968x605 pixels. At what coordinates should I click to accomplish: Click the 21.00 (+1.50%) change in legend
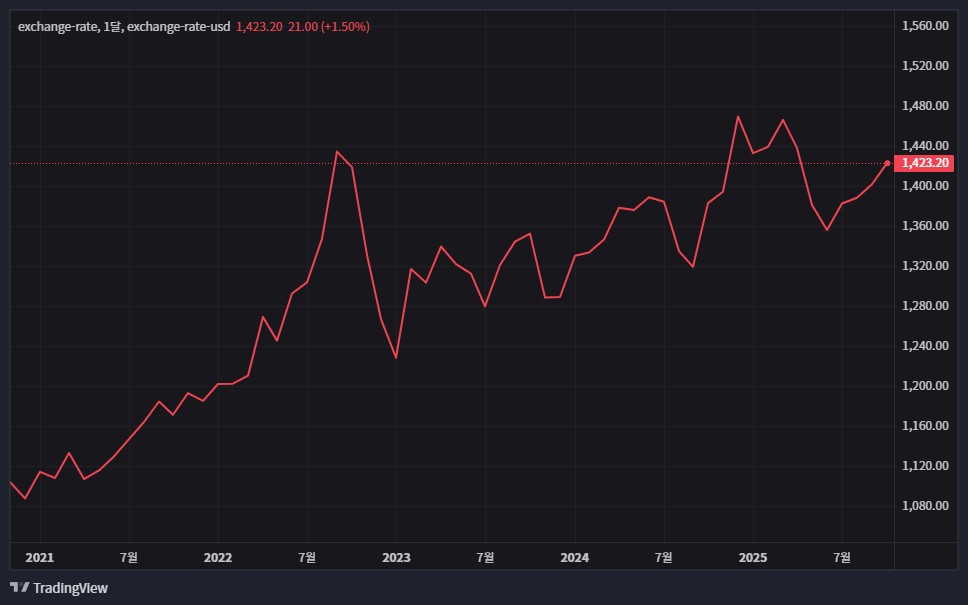328,27
